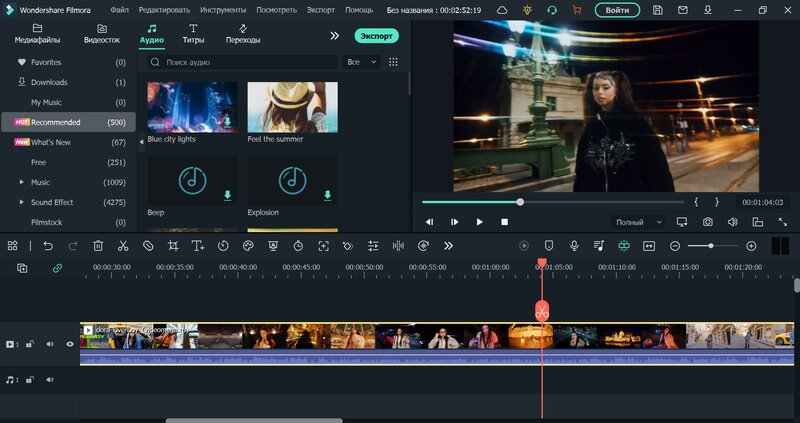The height and width of the screenshot is (423, 800).
Task: Open the audio adjust sliders icon
Action: [x=373, y=246]
